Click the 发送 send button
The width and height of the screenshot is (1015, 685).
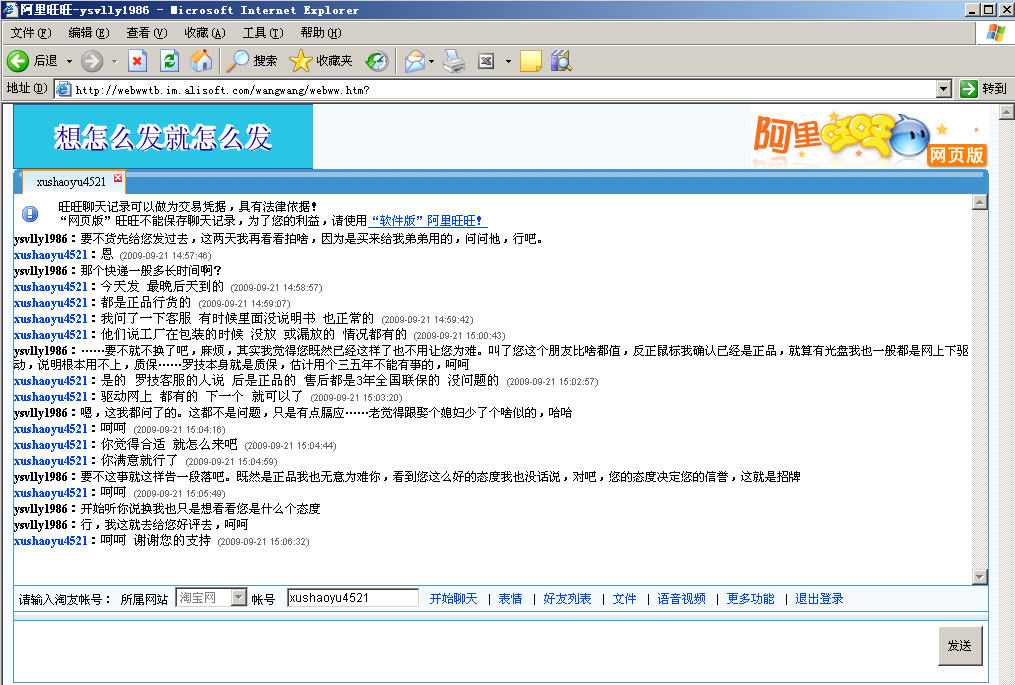[960, 646]
